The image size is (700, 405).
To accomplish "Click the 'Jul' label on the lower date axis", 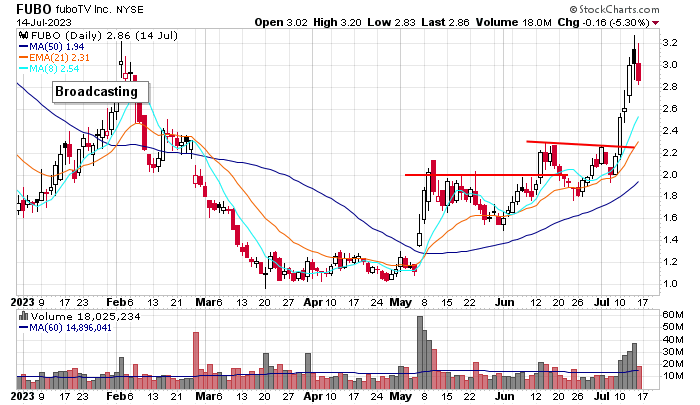I will (x=602, y=397).
